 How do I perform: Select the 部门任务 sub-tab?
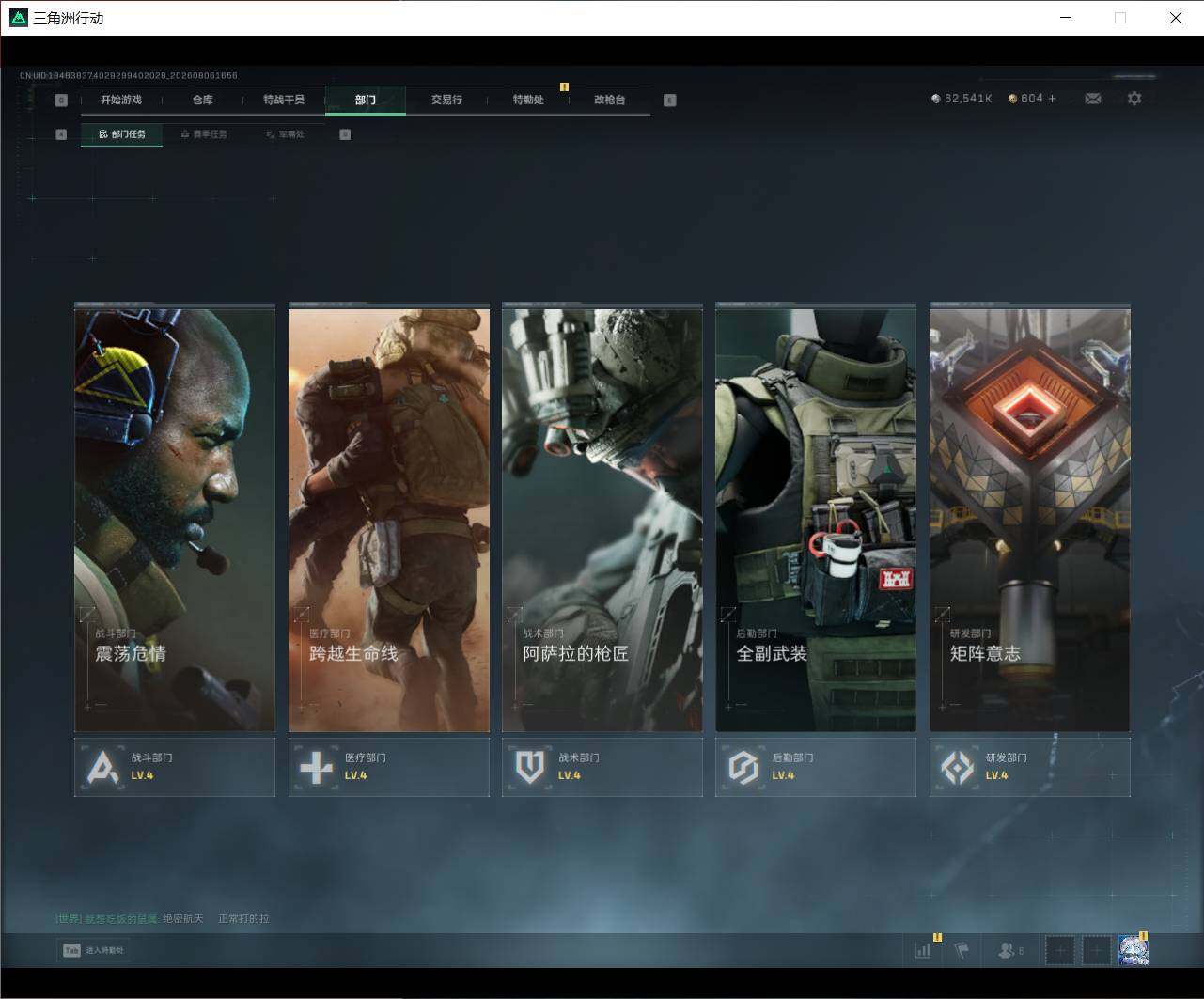(x=121, y=134)
